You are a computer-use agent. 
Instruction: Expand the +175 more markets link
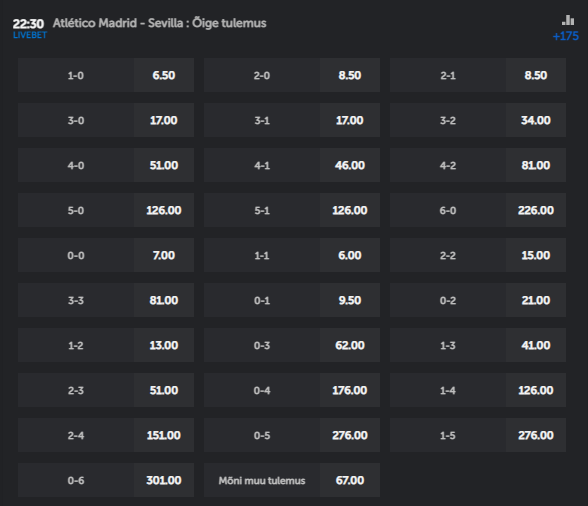click(x=566, y=36)
